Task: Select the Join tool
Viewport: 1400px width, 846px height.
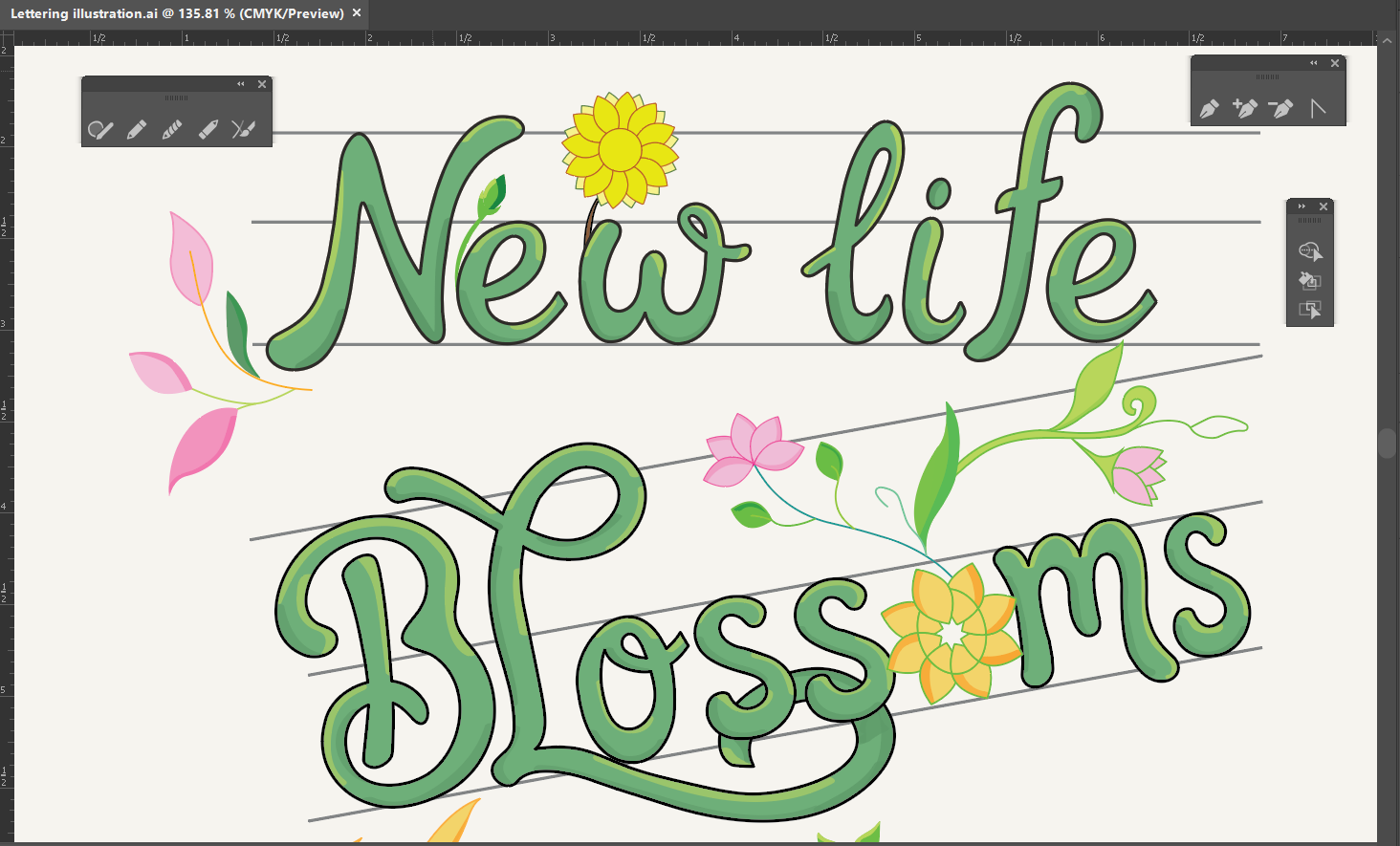Action: (x=244, y=129)
